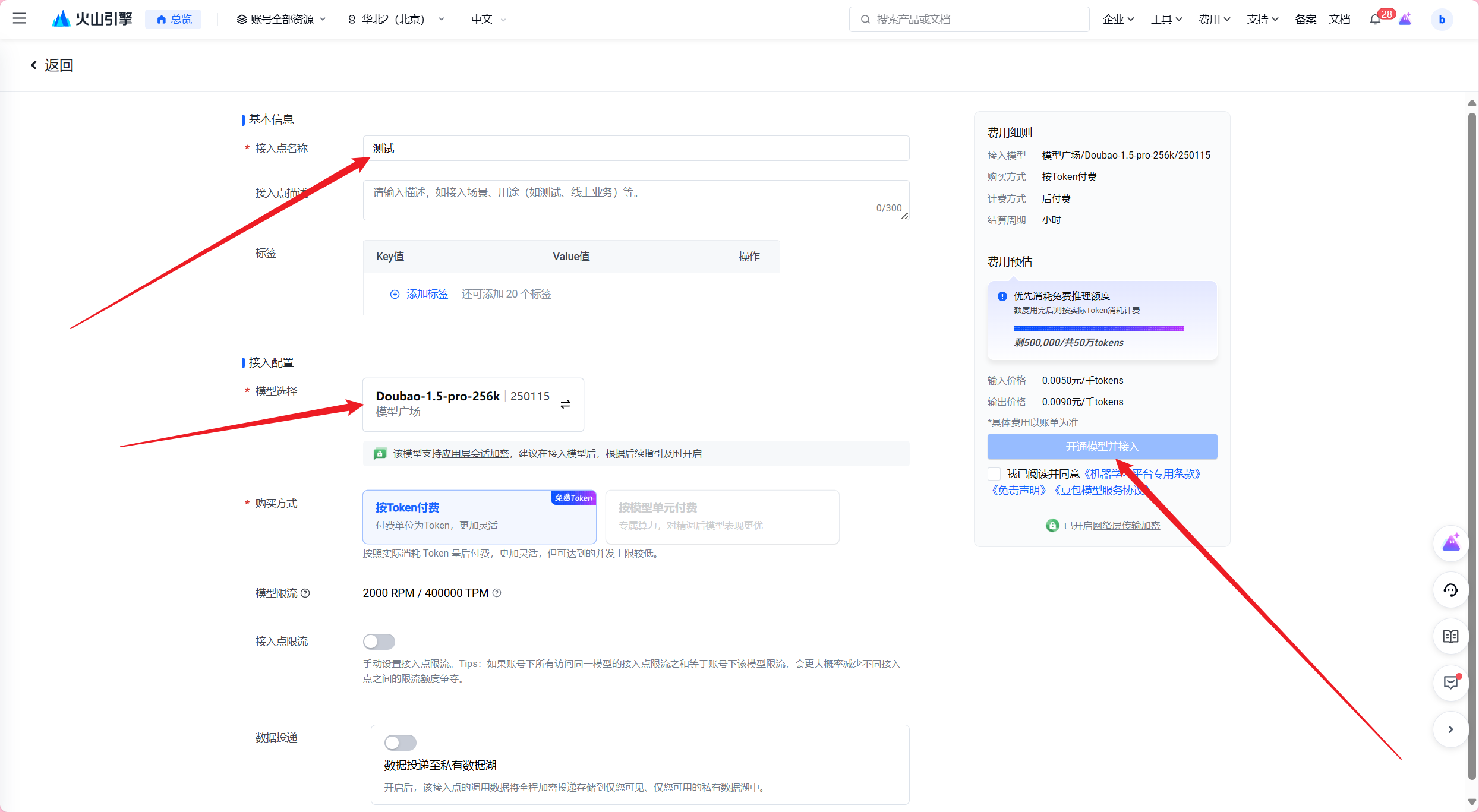This screenshot has width=1479, height=812.
Task: Toggle the 数据投递至私有数据湖 switch
Action: (x=400, y=743)
